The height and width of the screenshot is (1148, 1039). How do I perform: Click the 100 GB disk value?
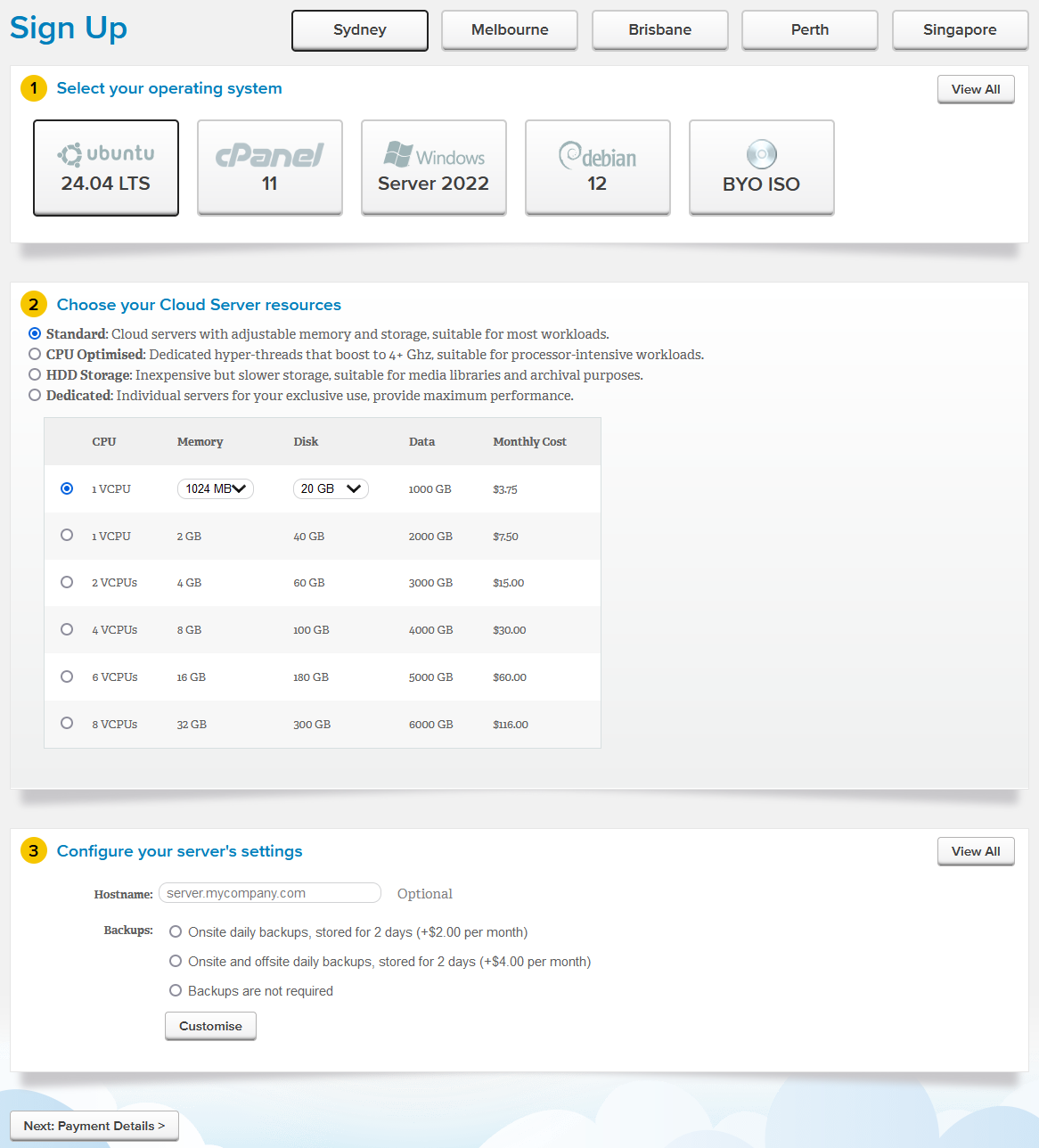click(x=311, y=630)
